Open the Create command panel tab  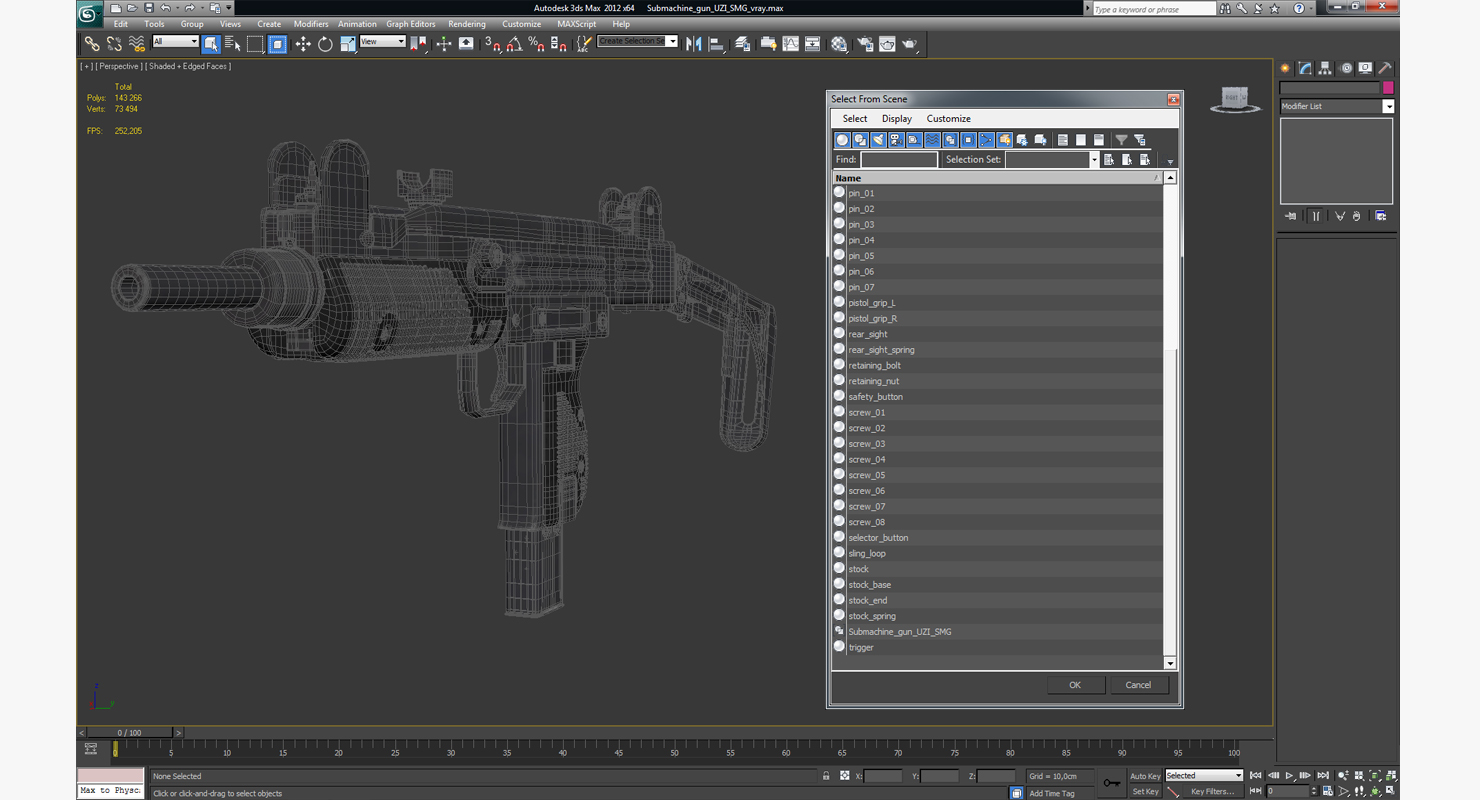coord(1286,68)
